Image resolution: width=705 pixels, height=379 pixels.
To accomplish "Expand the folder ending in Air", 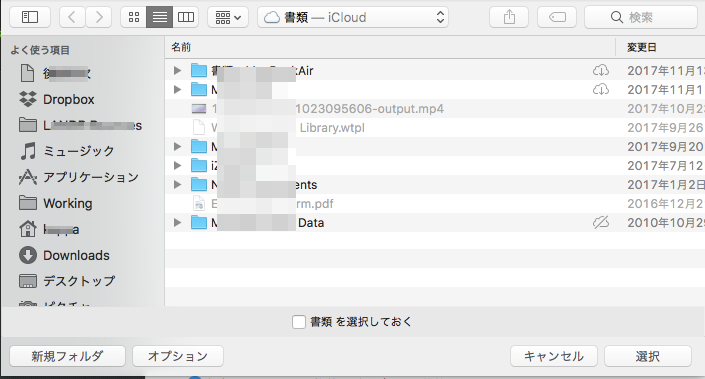I will (x=177, y=71).
